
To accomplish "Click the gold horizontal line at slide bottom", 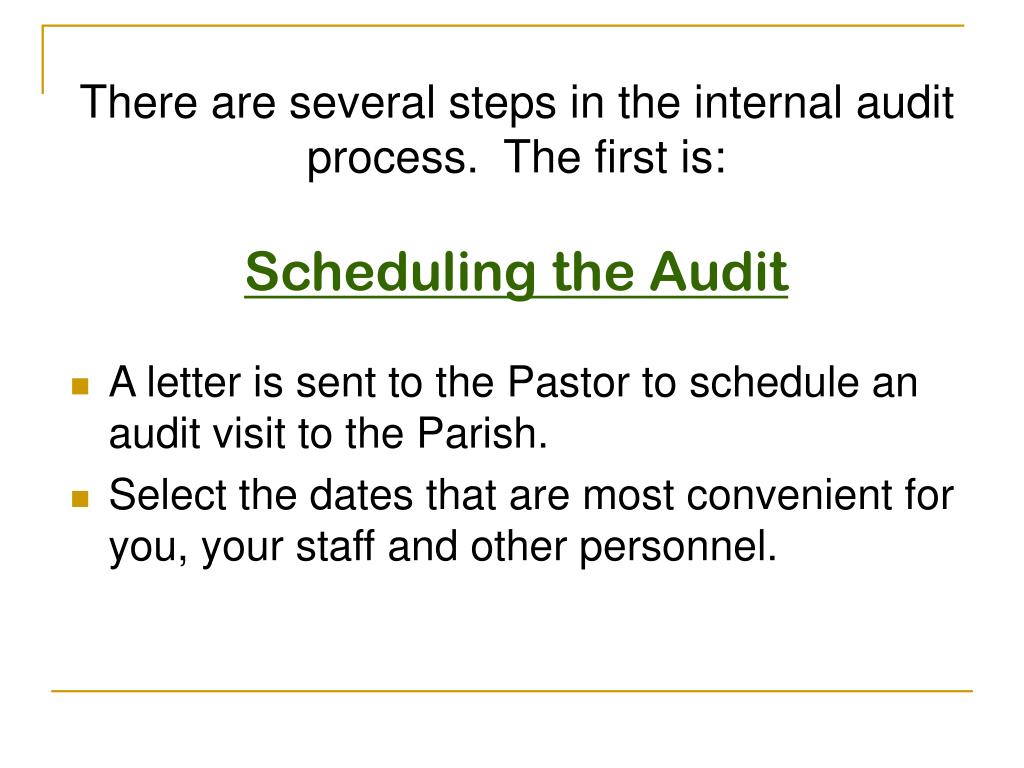I will coord(512,690).
